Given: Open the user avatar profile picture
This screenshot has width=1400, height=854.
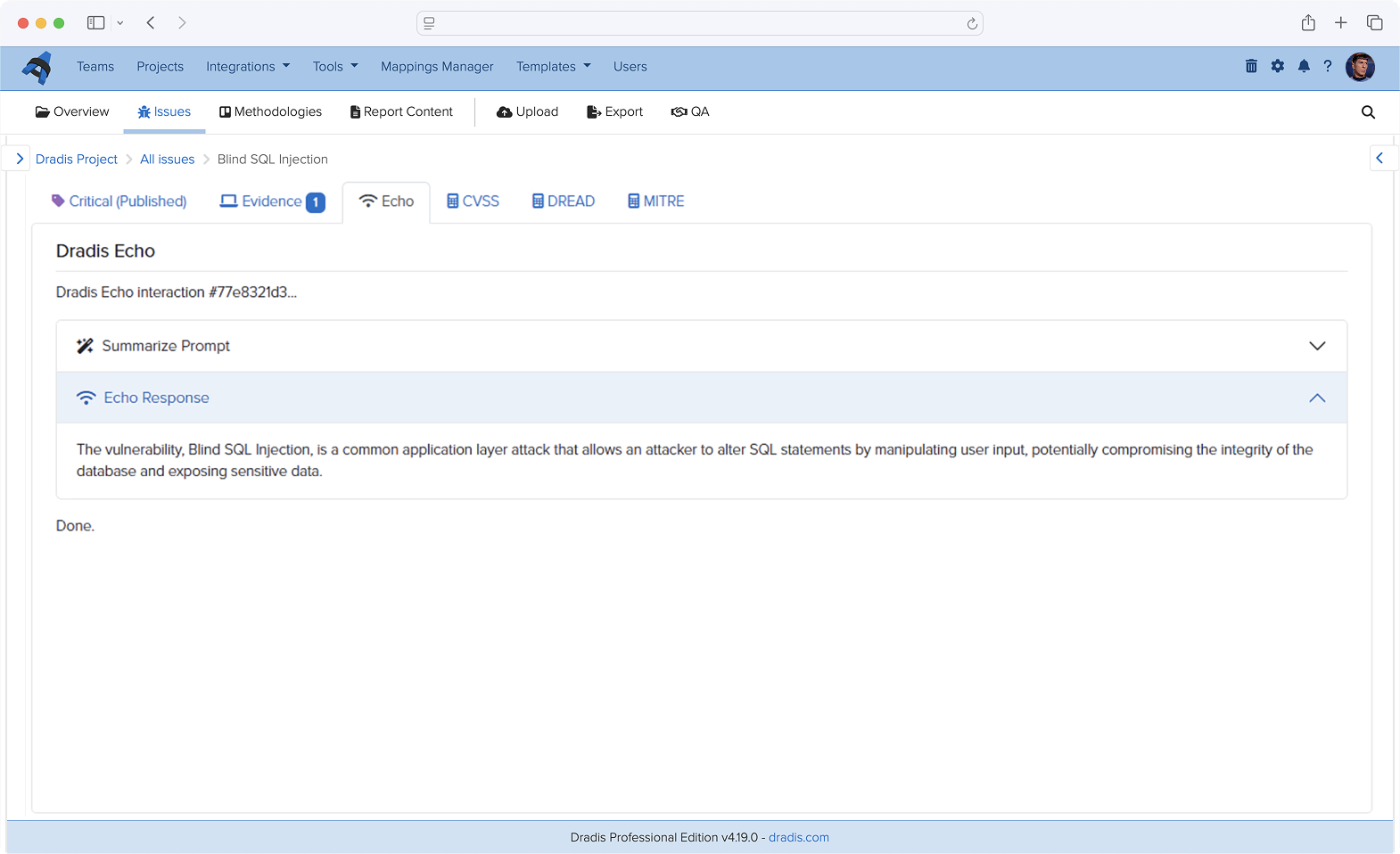Looking at the screenshot, I should point(1360,67).
